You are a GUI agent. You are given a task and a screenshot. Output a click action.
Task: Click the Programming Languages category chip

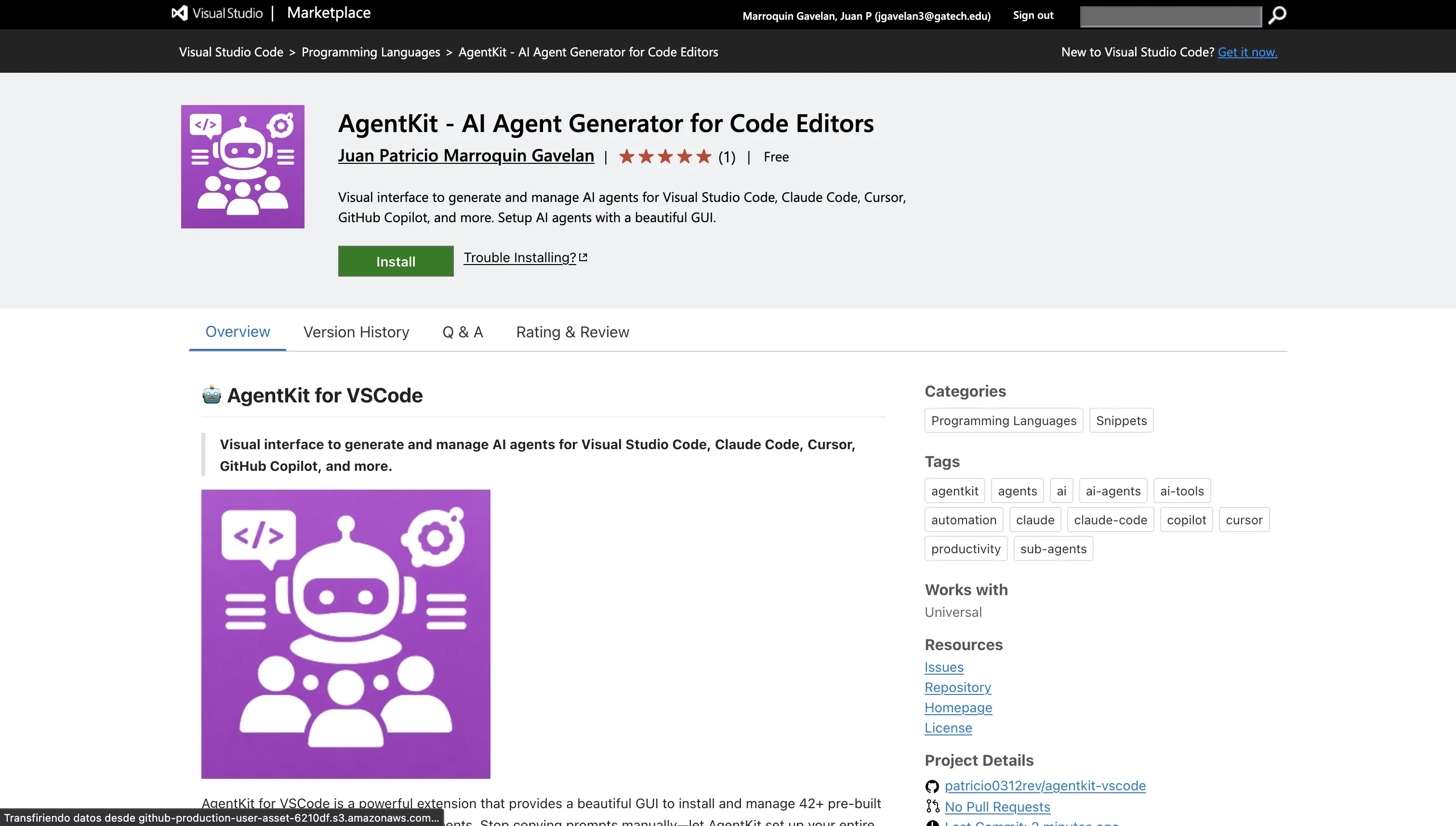click(x=1004, y=420)
